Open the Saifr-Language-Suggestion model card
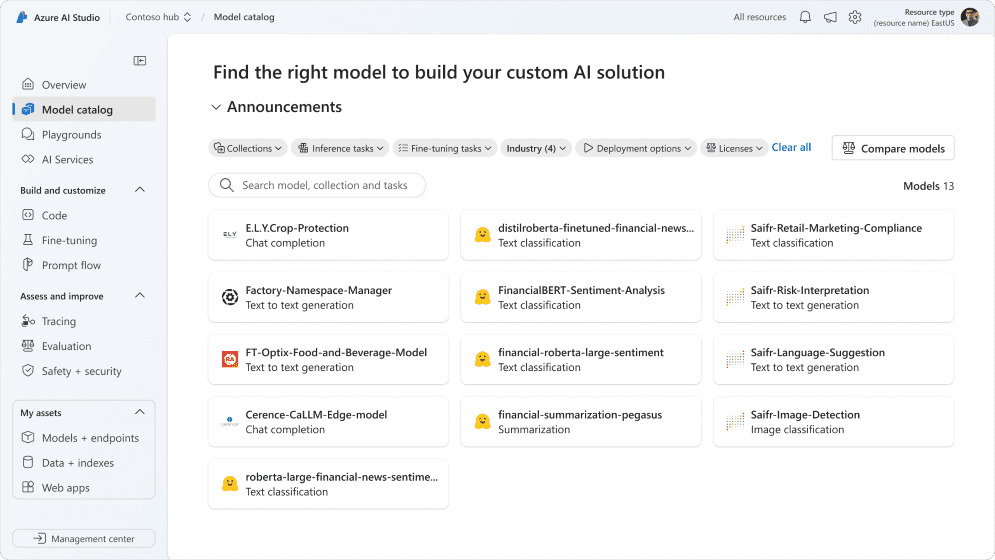The height and width of the screenshot is (560, 995). [833, 359]
